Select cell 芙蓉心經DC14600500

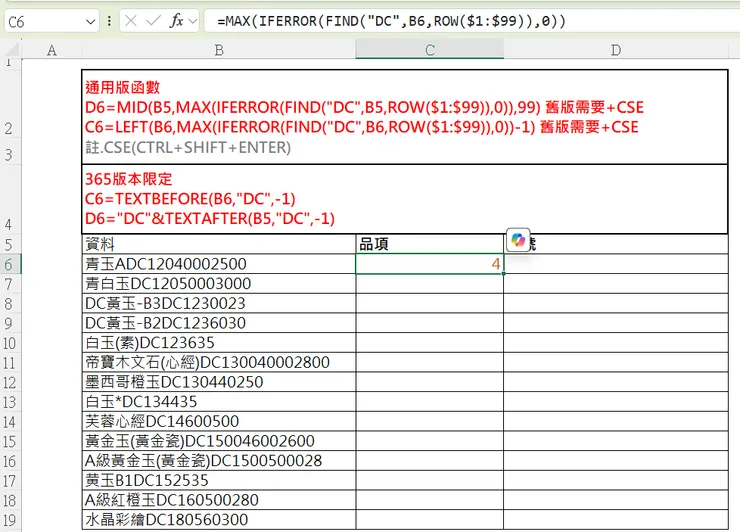(x=219, y=421)
